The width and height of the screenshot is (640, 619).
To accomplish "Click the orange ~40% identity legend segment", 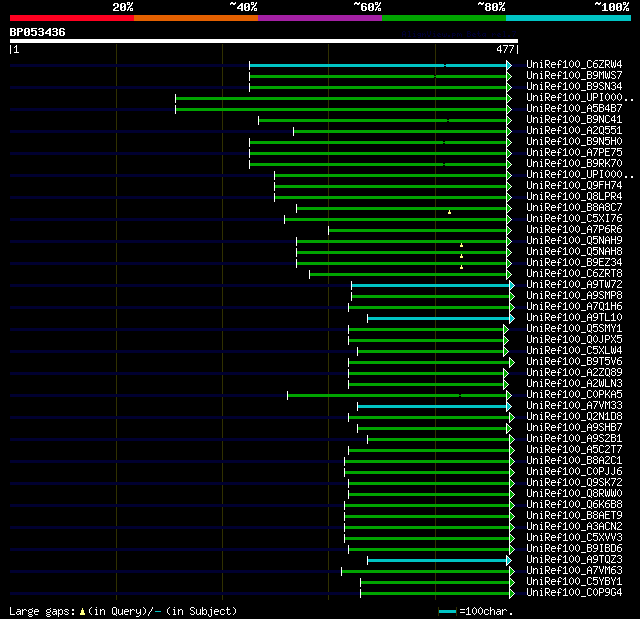I will coord(196,18).
